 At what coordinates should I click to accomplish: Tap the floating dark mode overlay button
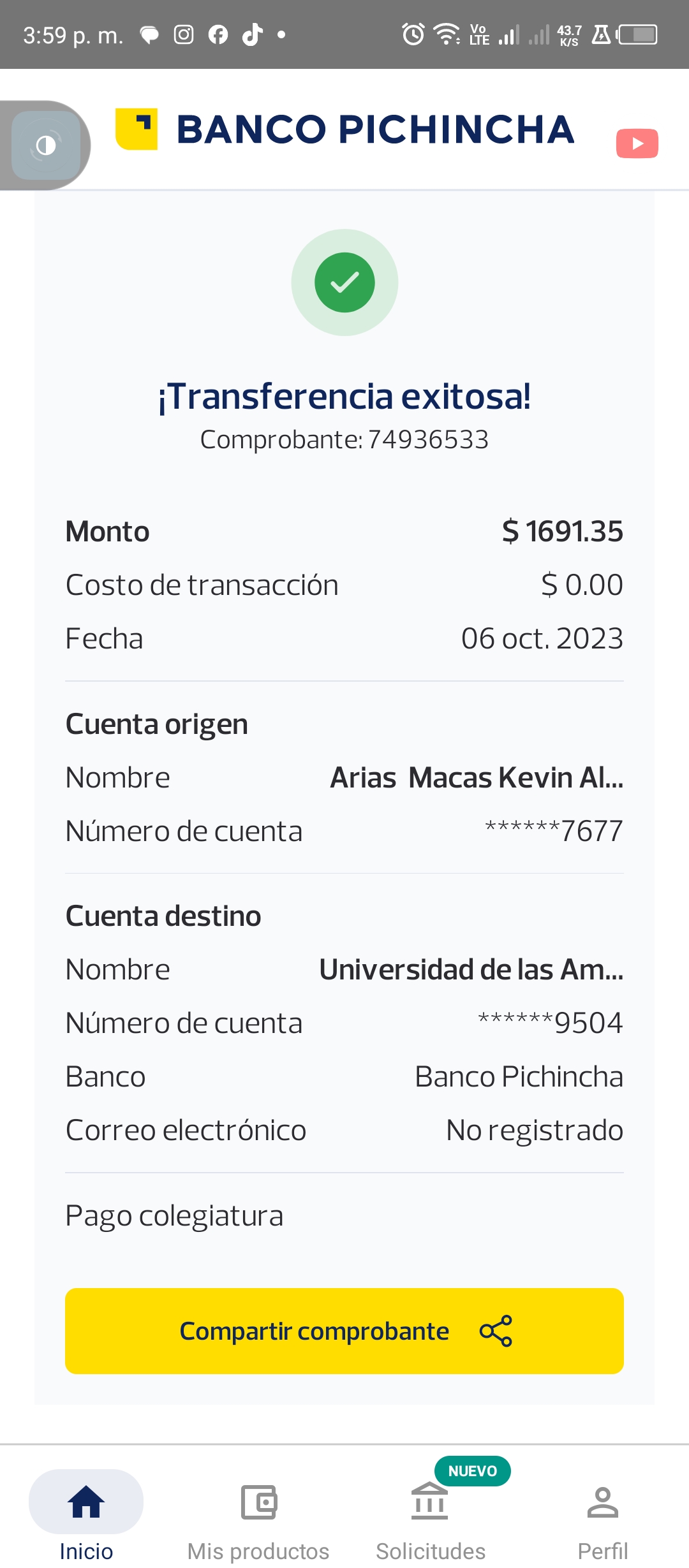[x=46, y=145]
